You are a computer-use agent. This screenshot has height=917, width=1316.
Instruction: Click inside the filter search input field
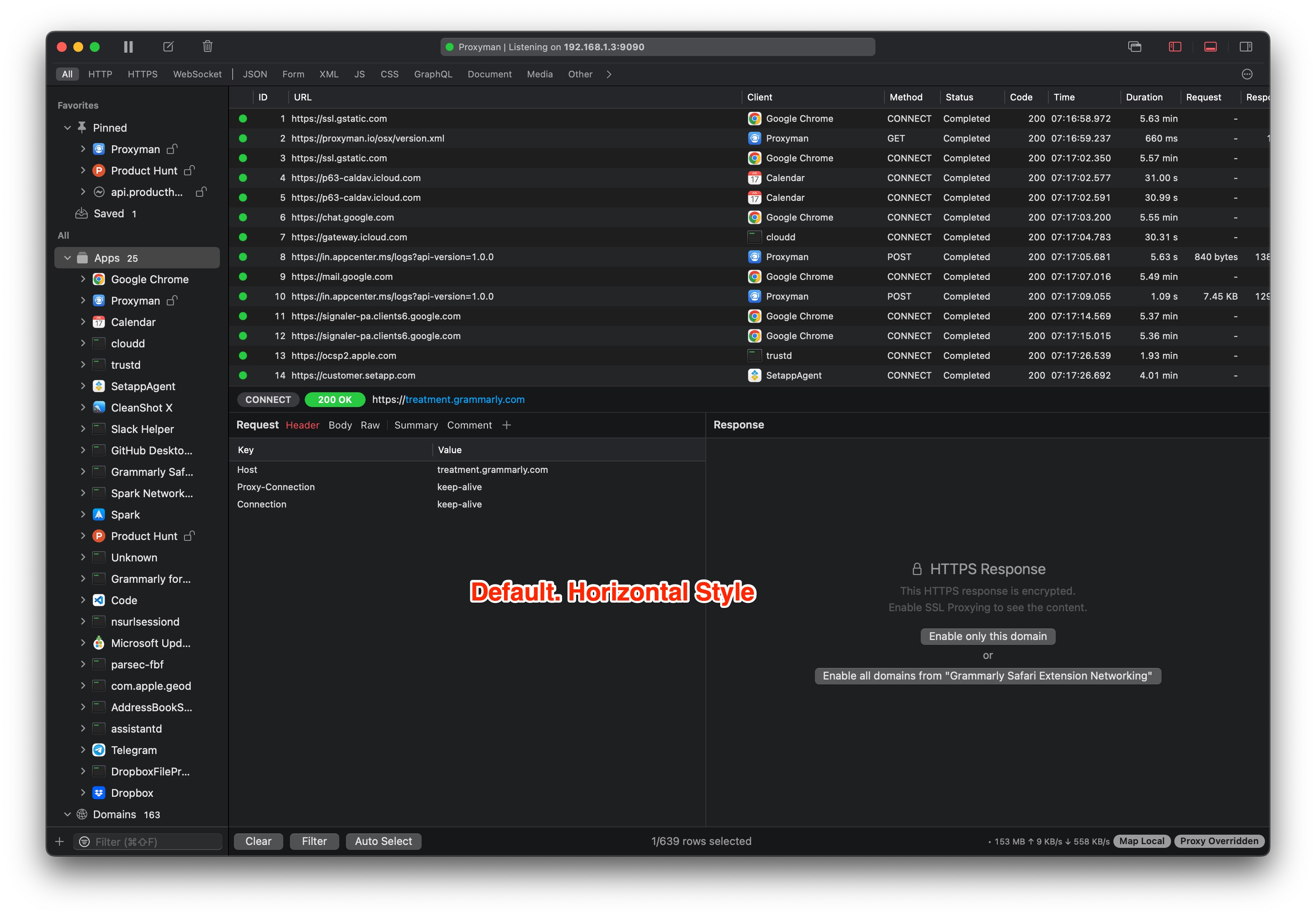143,841
